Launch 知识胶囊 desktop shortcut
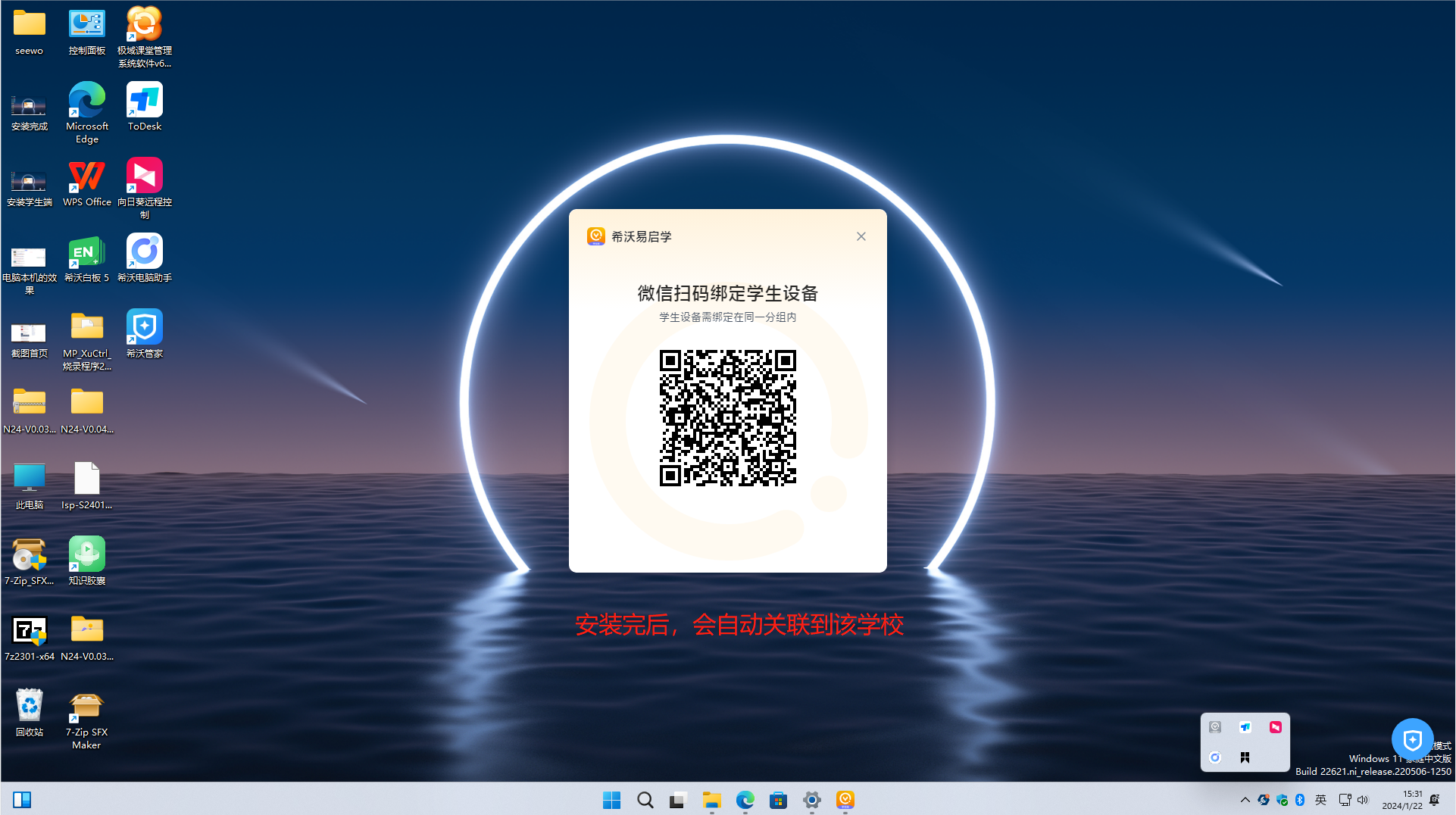The width and height of the screenshot is (1456, 815). [x=87, y=561]
